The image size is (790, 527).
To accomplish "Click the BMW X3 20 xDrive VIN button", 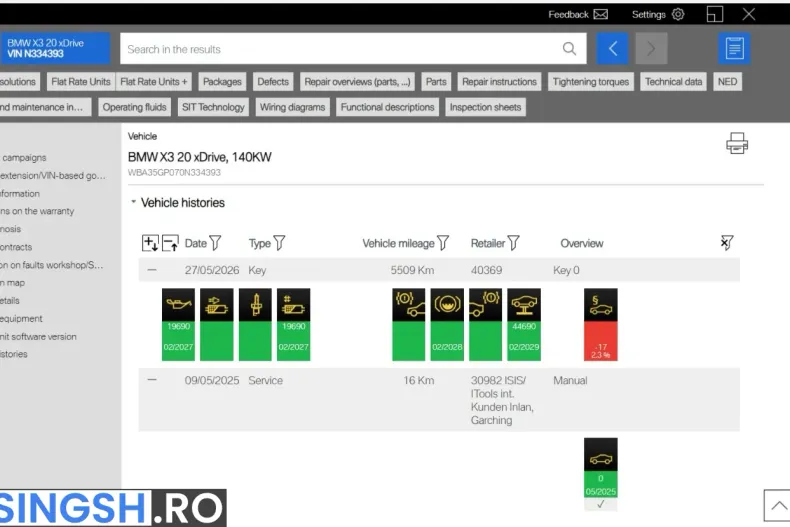I will click(x=55, y=48).
